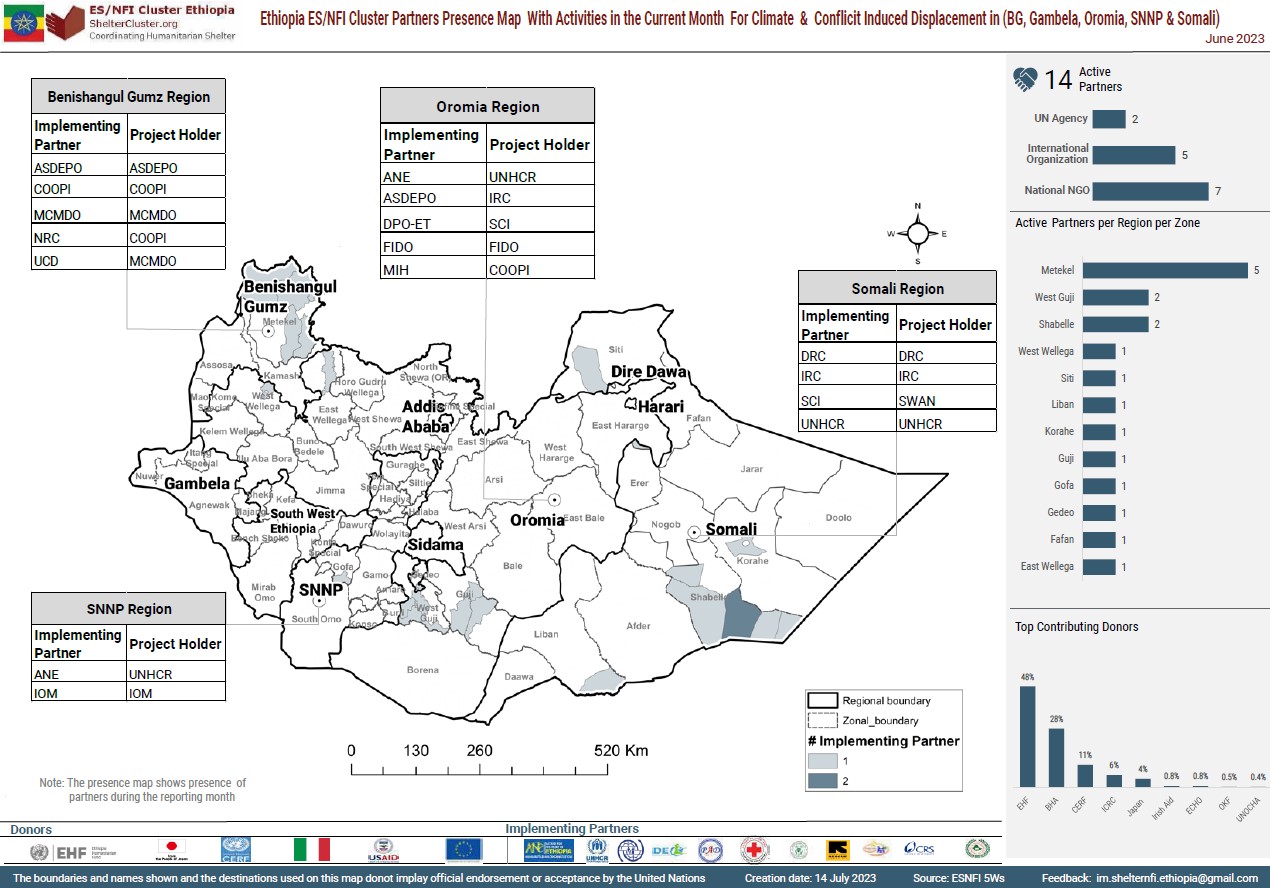Click legend swatch for 2 implementing partners
The width and height of the screenshot is (1270, 888).
821,780
